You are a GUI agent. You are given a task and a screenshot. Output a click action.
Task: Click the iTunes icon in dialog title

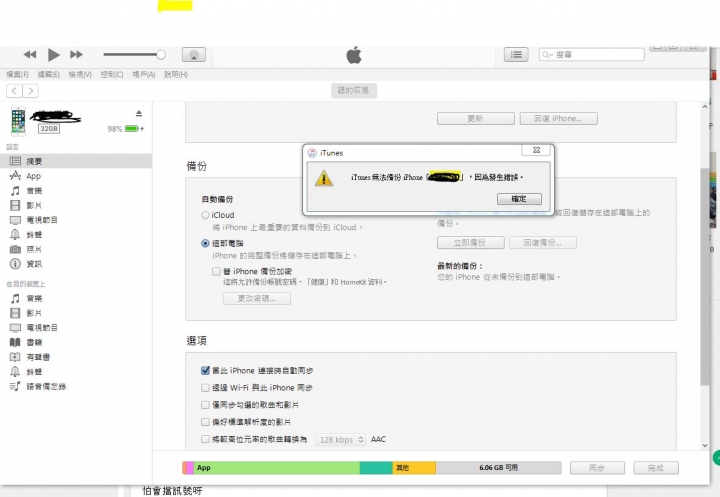[x=312, y=153]
